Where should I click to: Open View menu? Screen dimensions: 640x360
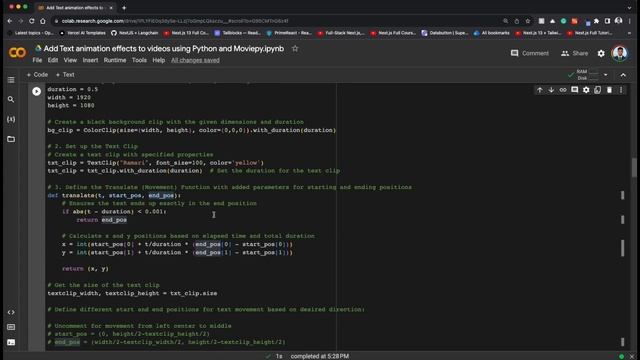(x=70, y=60)
